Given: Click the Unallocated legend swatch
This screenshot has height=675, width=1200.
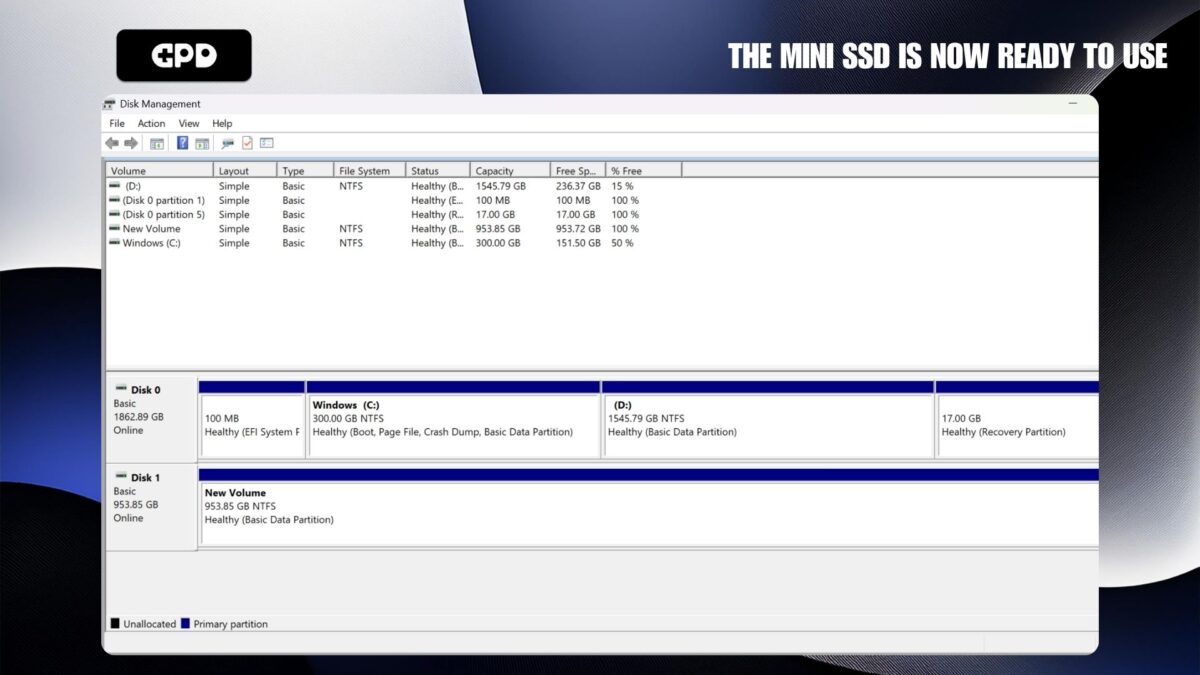Looking at the screenshot, I should tap(114, 623).
